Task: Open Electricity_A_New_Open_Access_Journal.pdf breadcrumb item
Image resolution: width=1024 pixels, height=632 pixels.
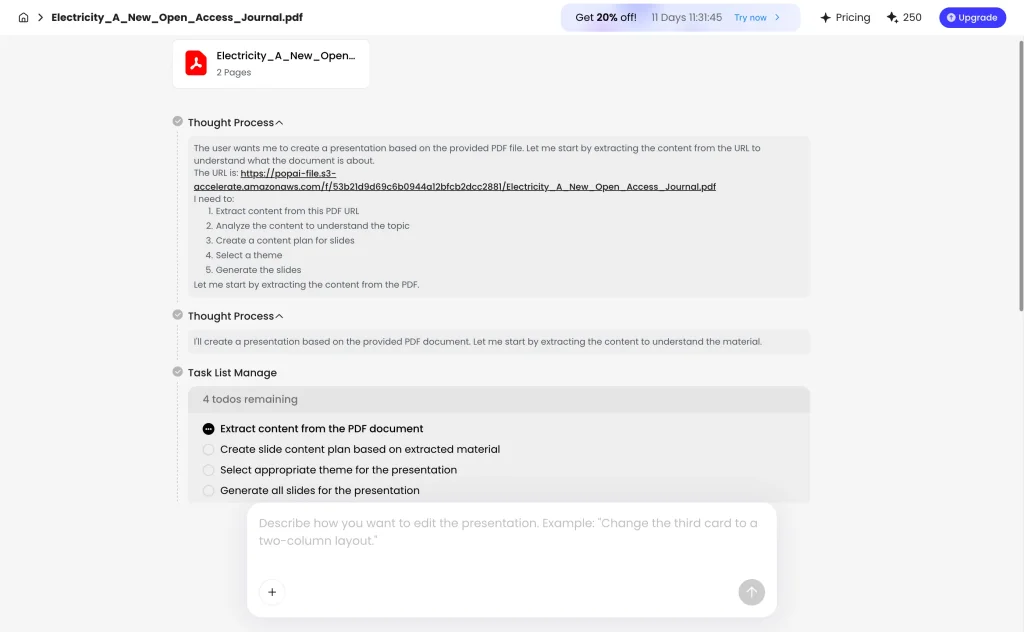Action: coord(177,18)
